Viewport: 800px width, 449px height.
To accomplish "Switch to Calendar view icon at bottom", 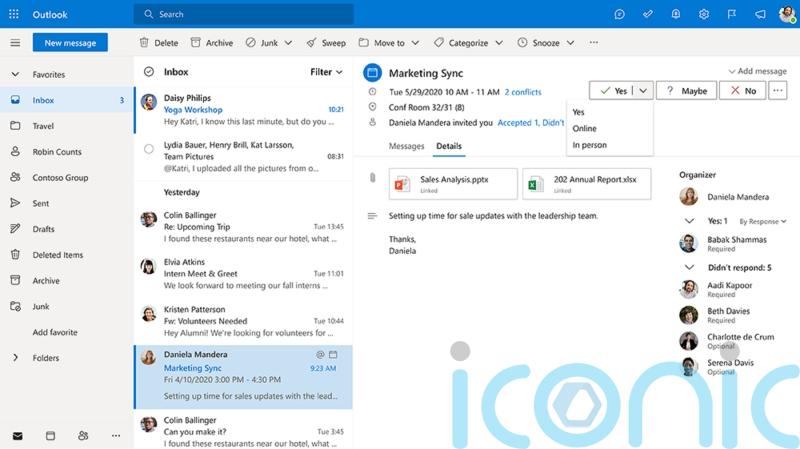I will pyautogui.click(x=50, y=436).
